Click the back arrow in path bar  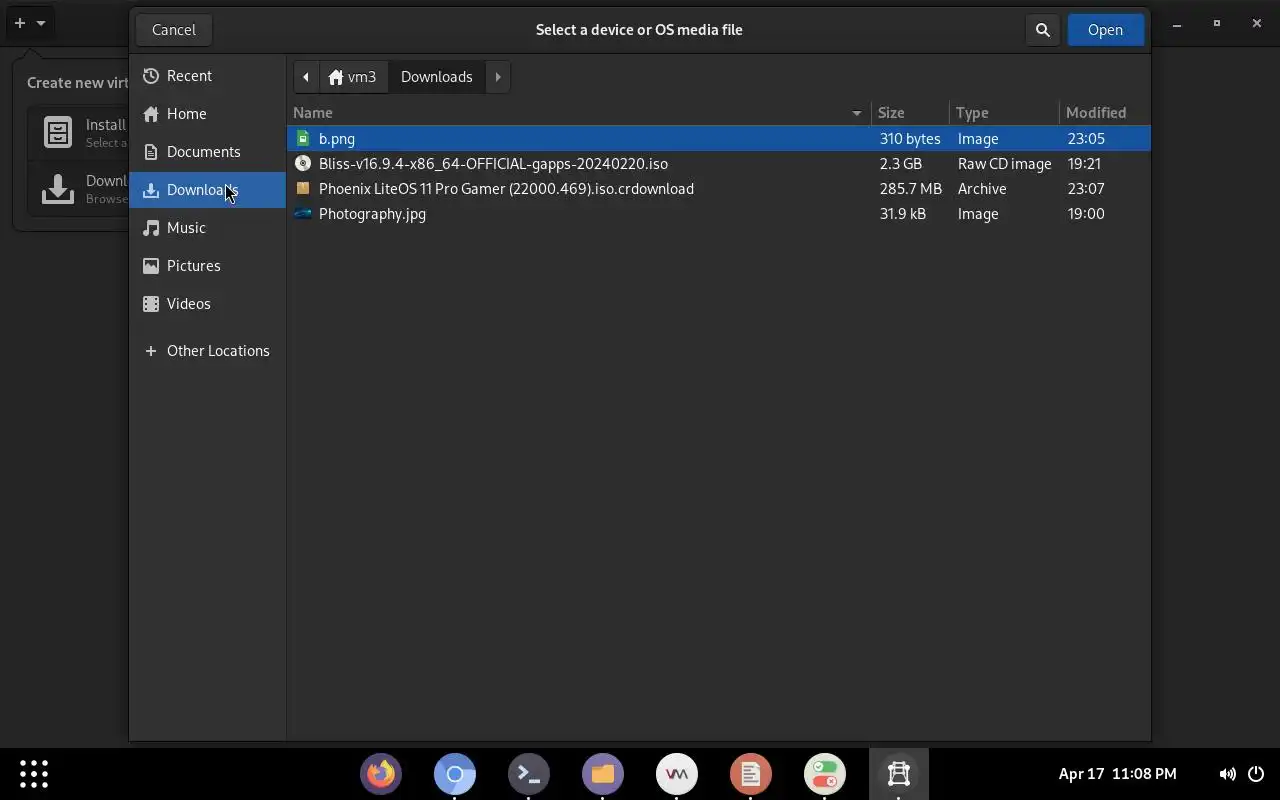coord(306,77)
